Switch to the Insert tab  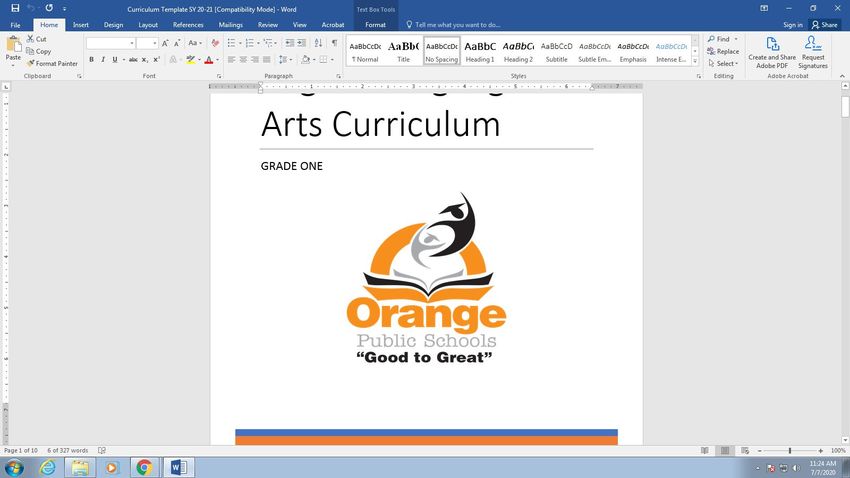click(x=81, y=25)
